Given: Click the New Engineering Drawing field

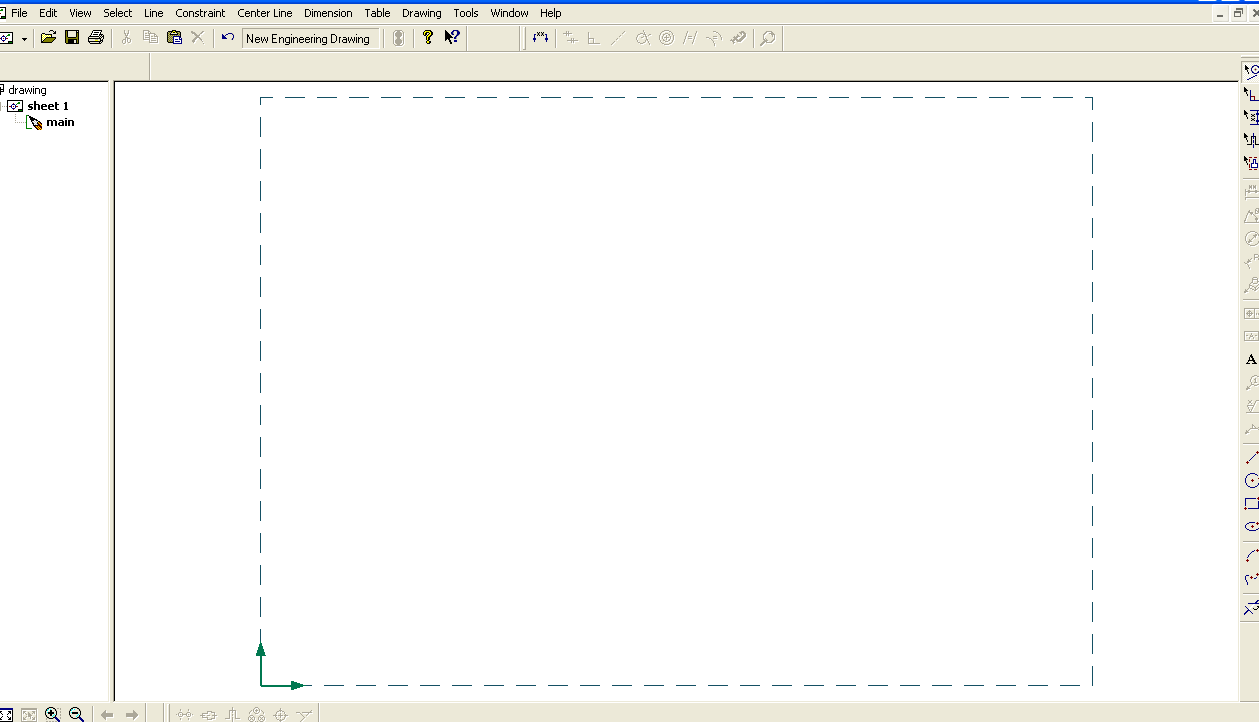Looking at the screenshot, I should tap(310, 38).
